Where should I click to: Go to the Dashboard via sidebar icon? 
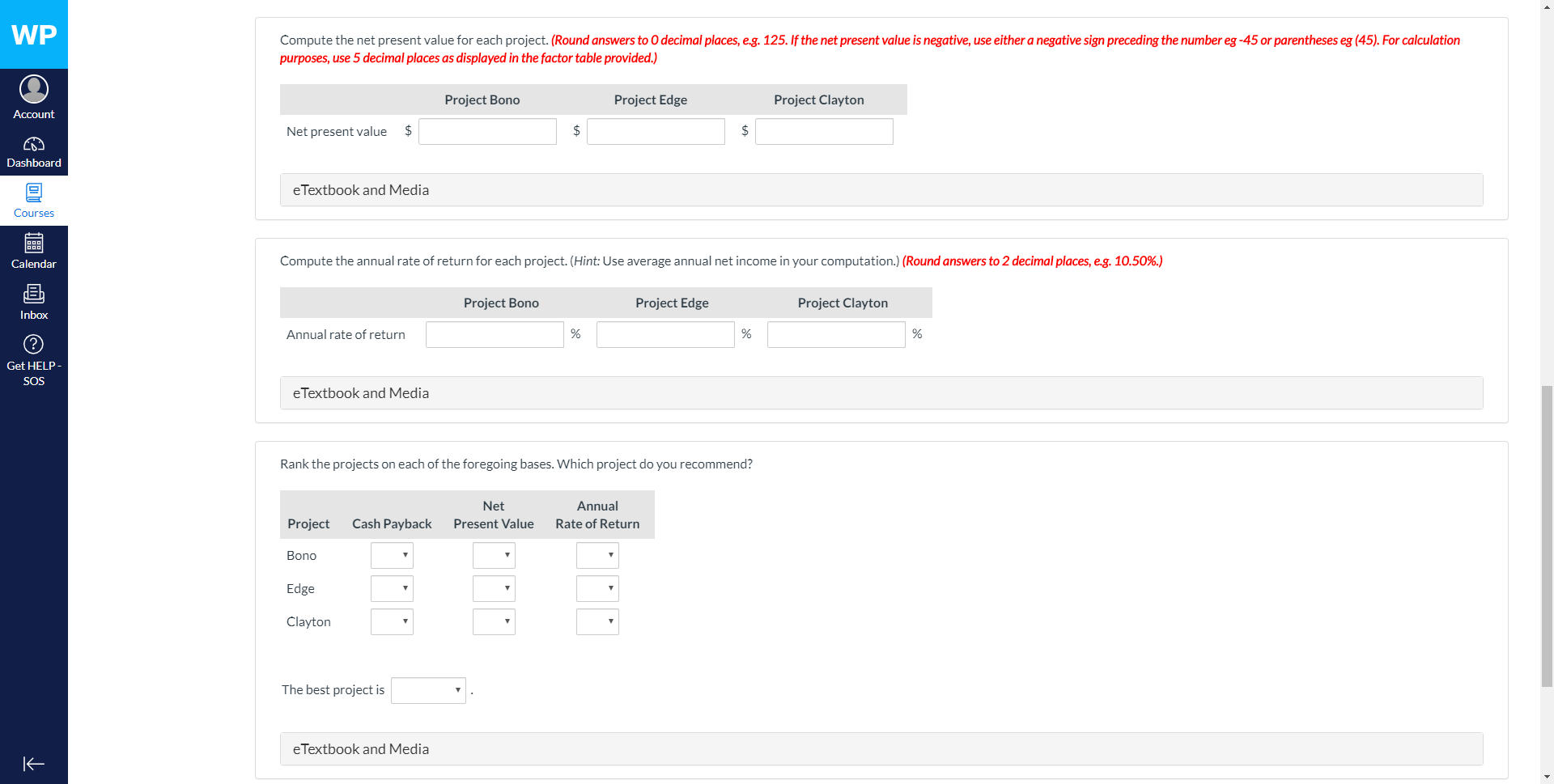(34, 150)
